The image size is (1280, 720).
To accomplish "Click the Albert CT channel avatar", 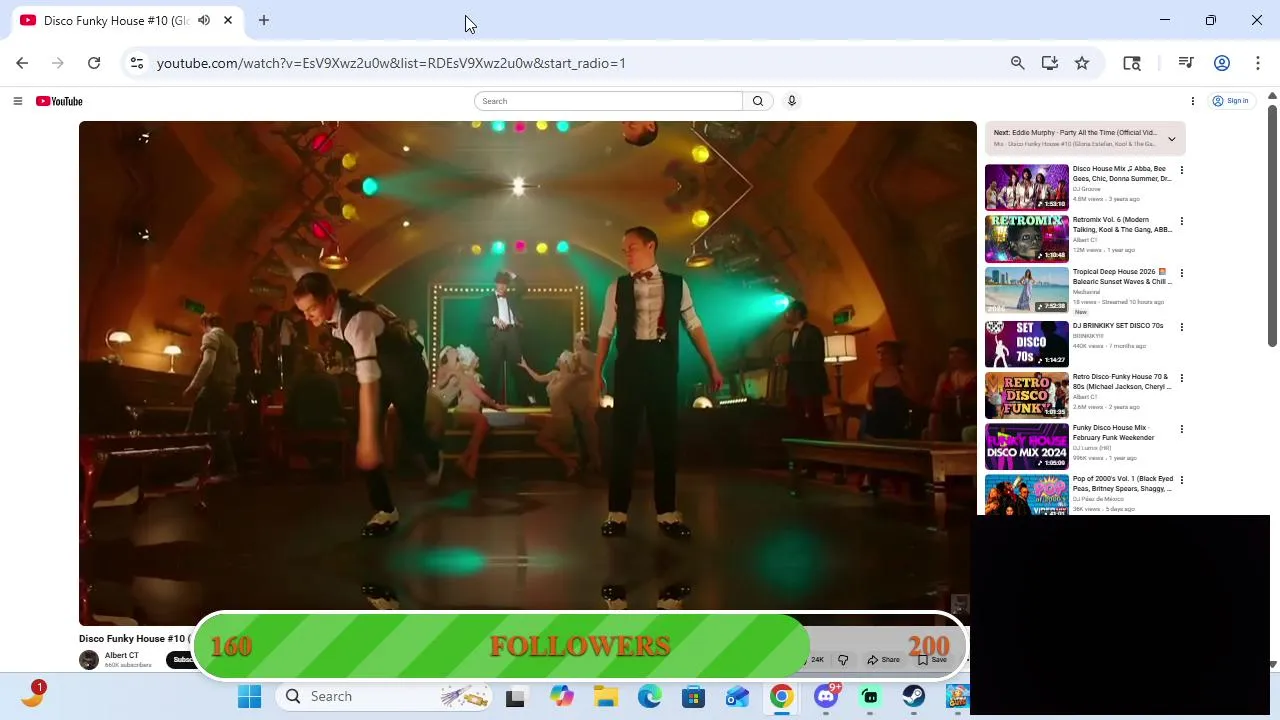I will tap(89, 660).
